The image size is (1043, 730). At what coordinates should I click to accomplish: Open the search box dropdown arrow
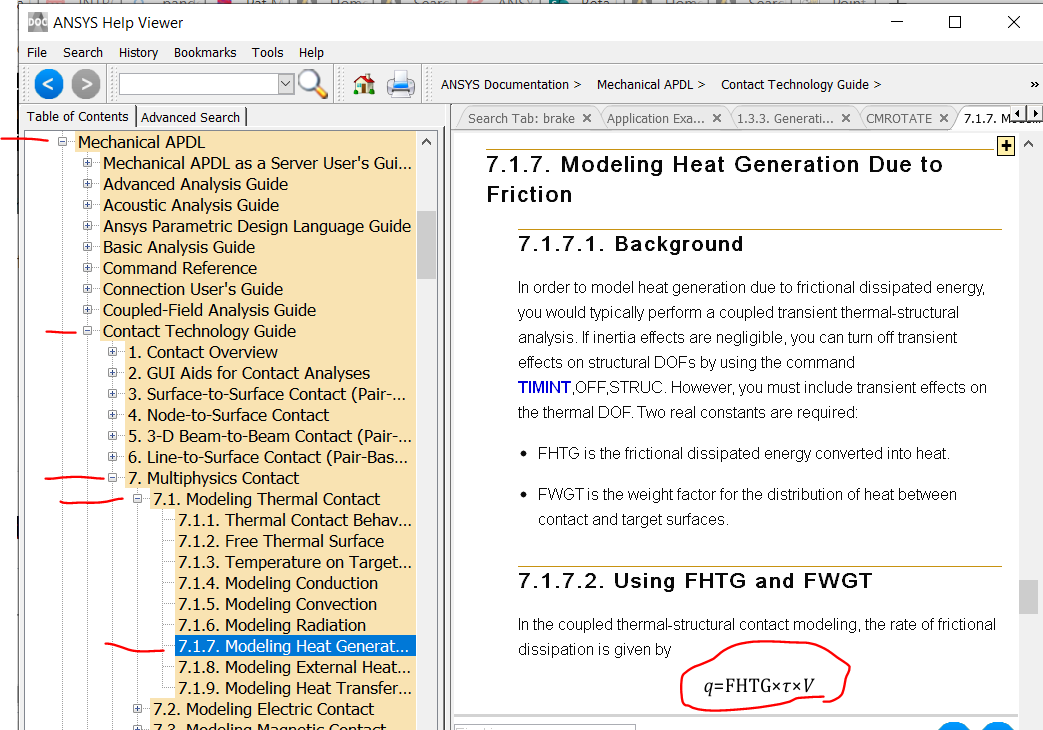(286, 84)
